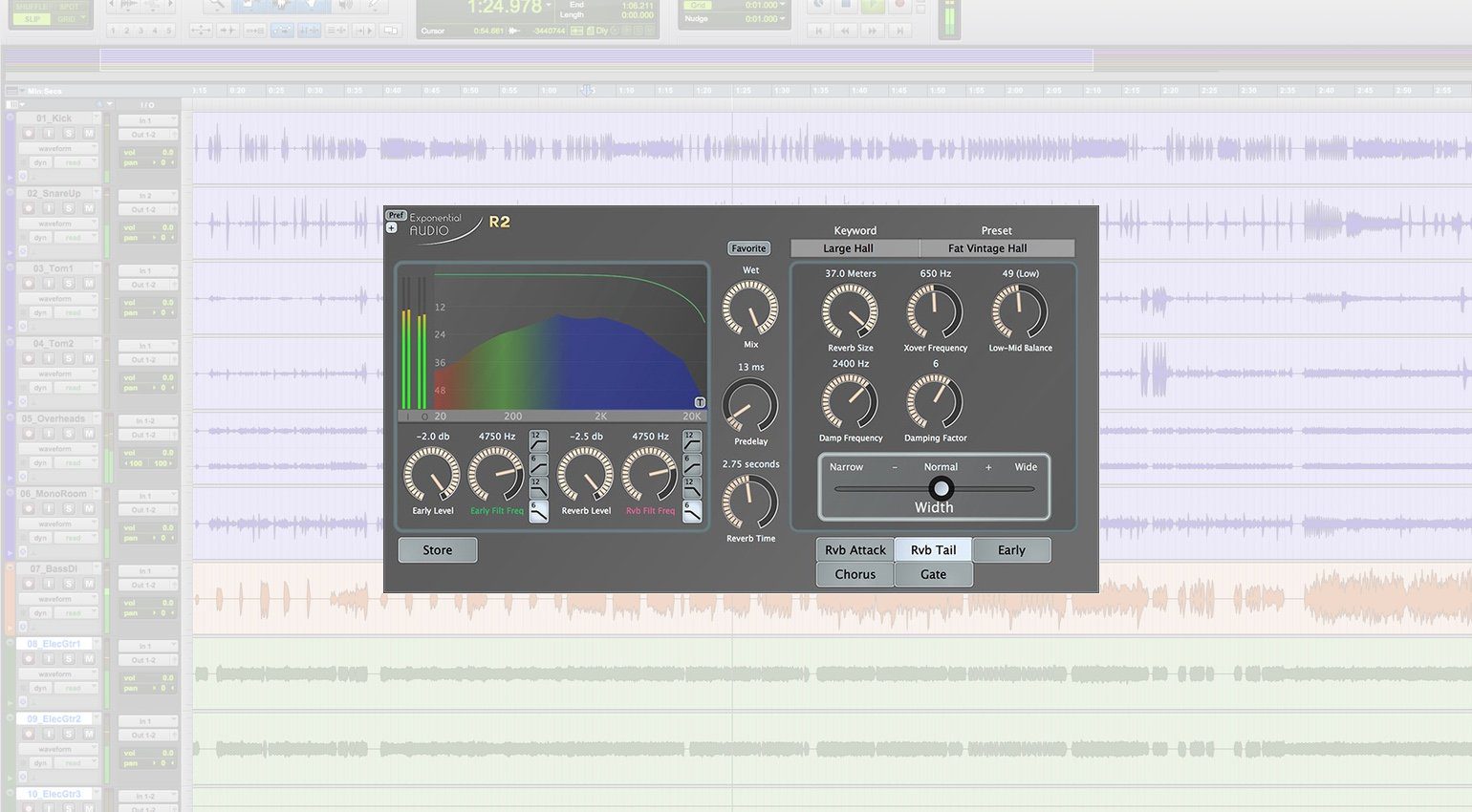This screenshot has height=812, width=1472.
Task: Select the 09_ElecGtr2 track name
Action: tap(55, 718)
